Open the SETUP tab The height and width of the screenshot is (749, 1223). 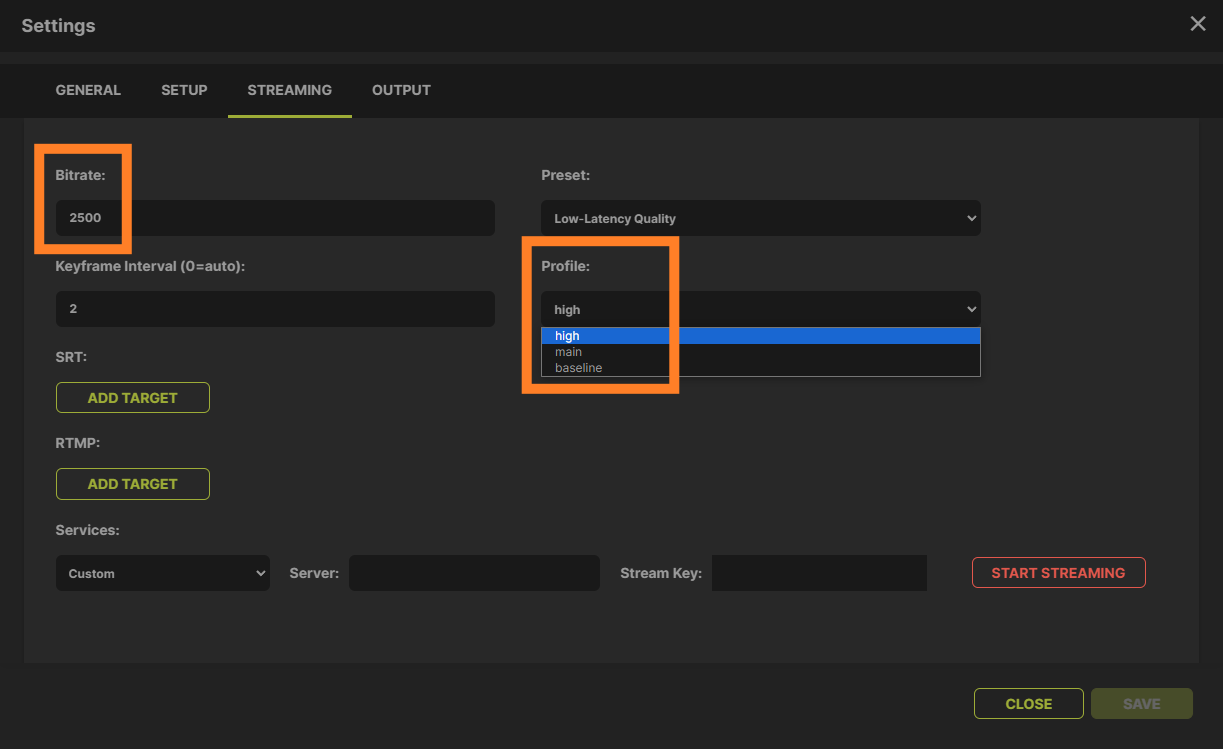pyautogui.click(x=184, y=90)
